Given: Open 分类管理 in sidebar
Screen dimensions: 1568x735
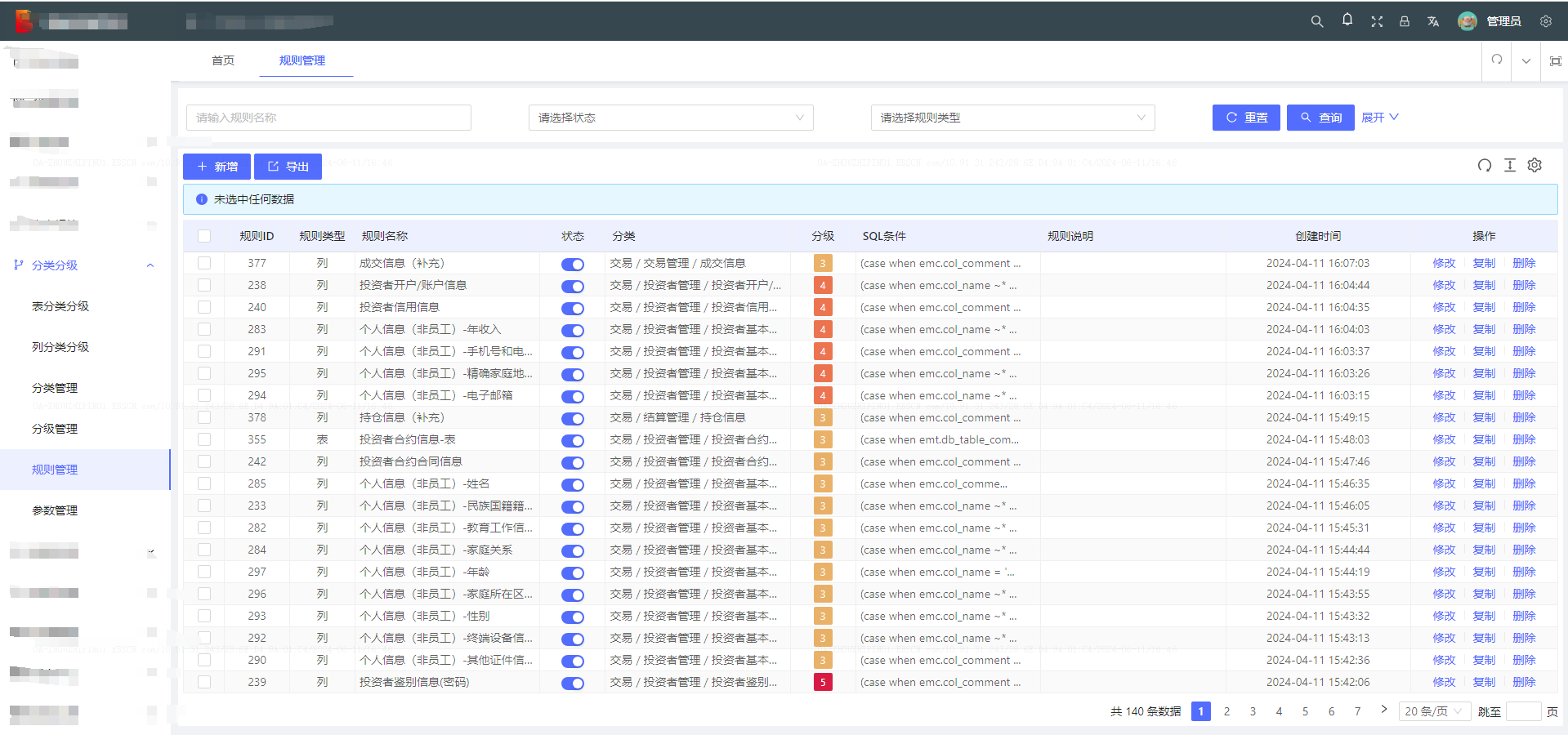Looking at the screenshot, I should click(x=55, y=388).
